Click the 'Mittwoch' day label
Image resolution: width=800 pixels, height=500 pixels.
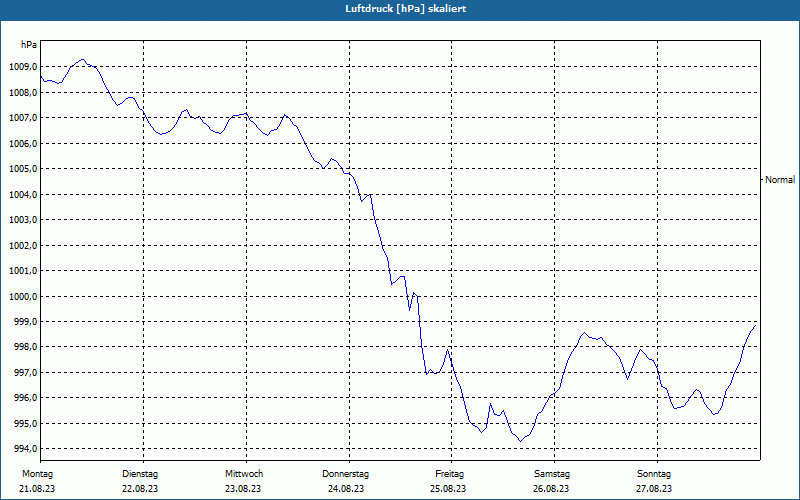coord(244,474)
